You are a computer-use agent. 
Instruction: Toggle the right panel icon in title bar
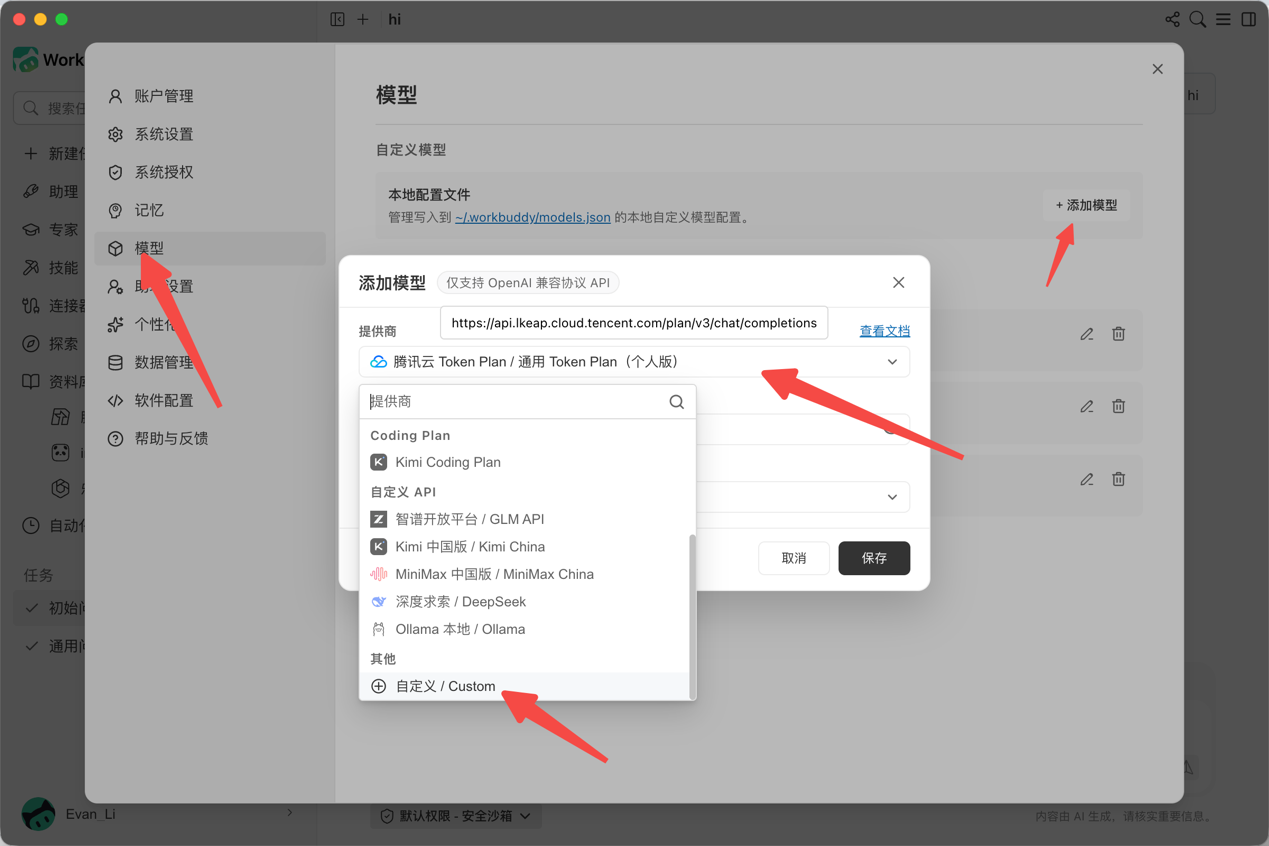coord(1249,19)
